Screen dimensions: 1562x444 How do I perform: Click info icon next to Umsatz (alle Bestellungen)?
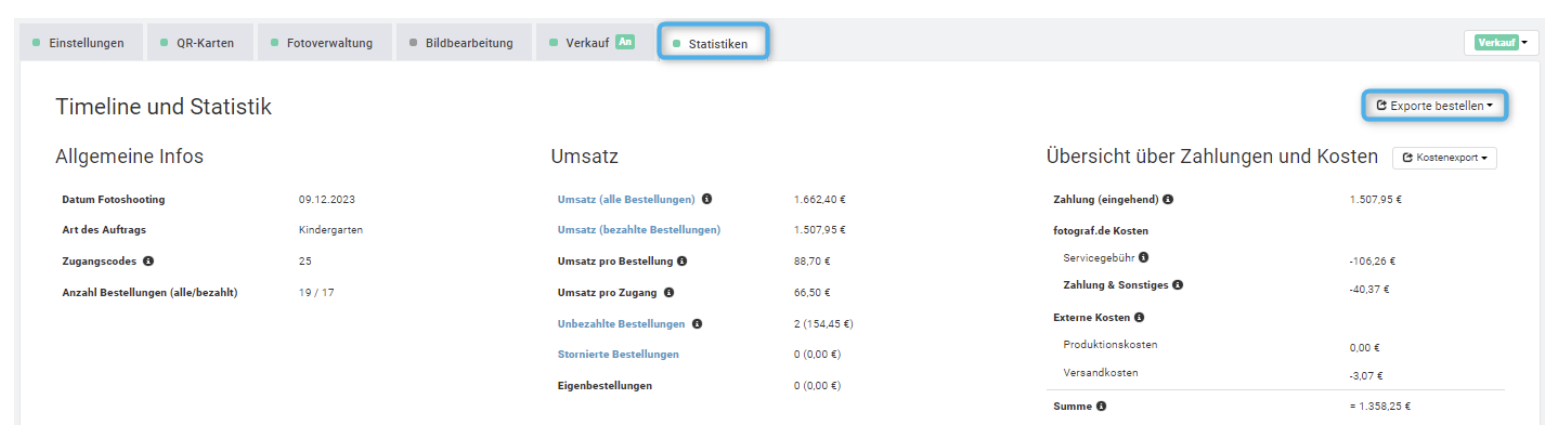(x=707, y=199)
